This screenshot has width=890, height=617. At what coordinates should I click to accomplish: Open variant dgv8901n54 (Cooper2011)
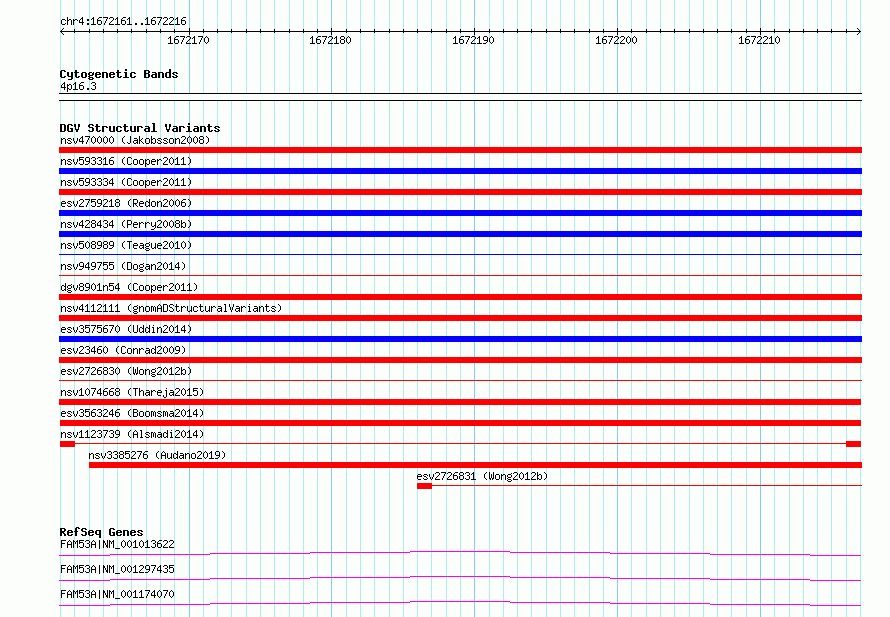(x=129, y=287)
